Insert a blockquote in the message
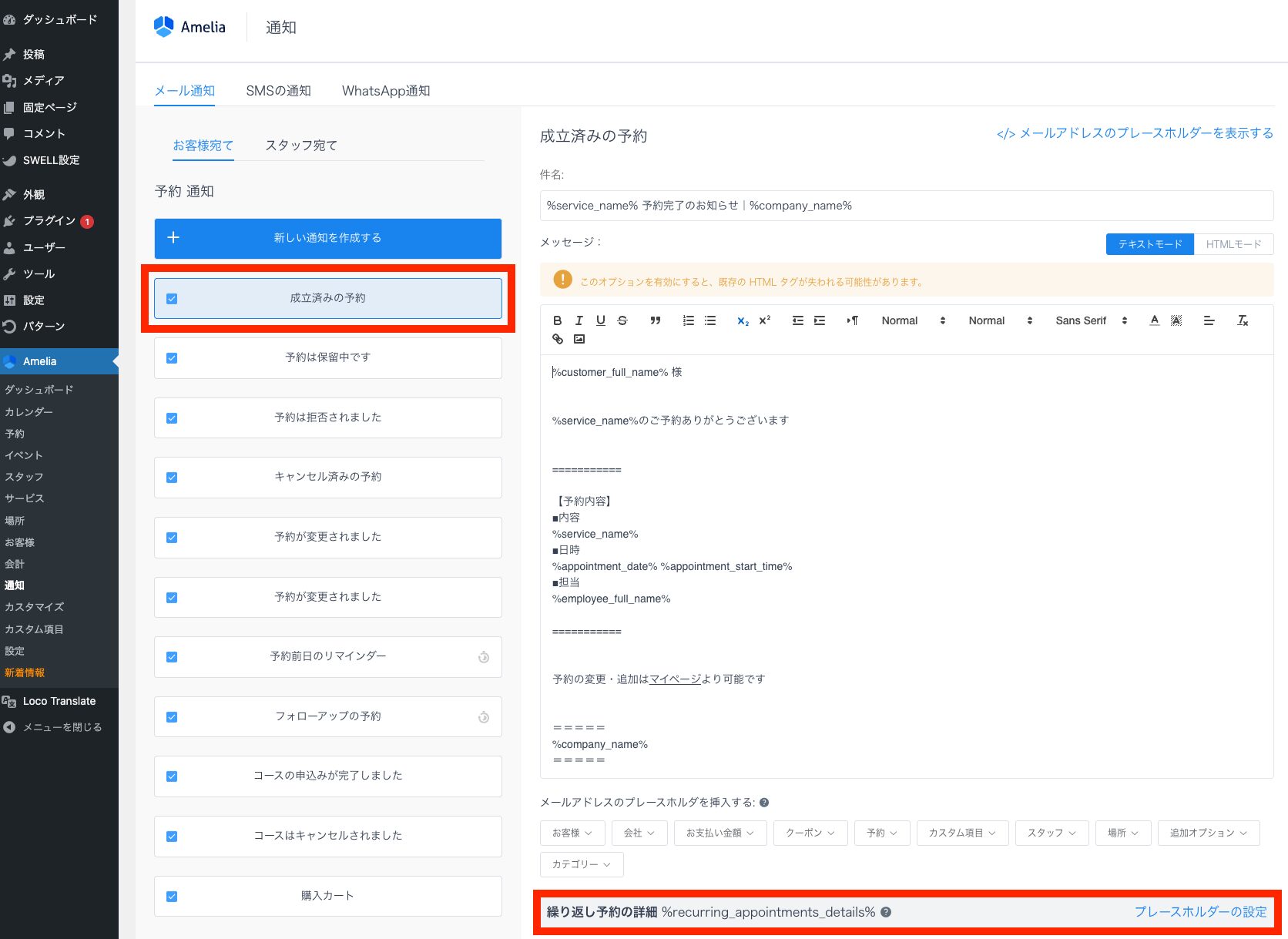Image resolution: width=1288 pixels, height=939 pixels. point(655,320)
